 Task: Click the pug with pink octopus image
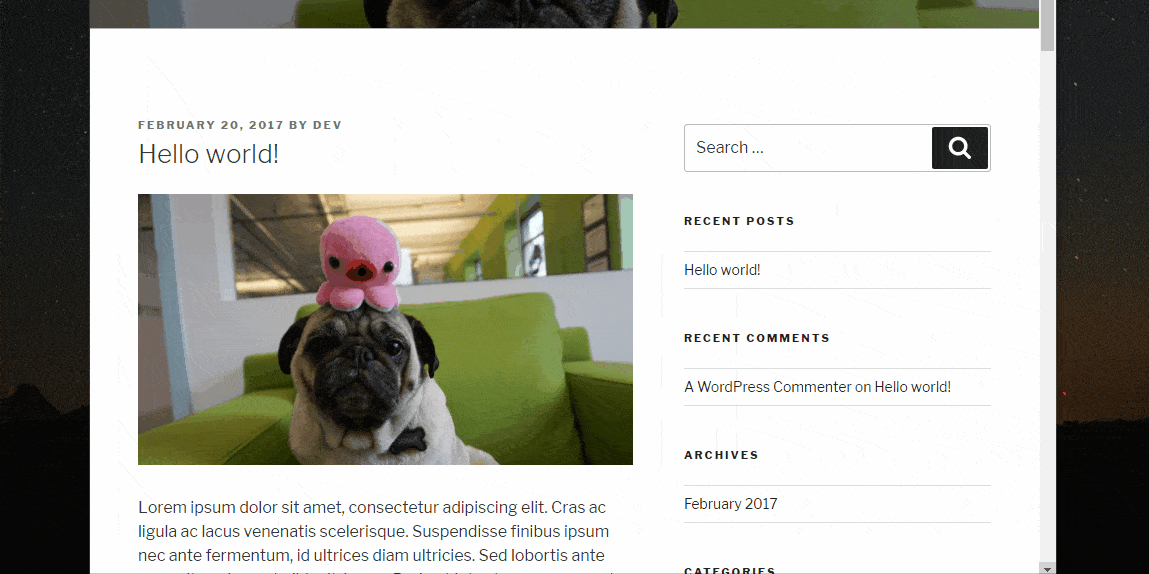pyautogui.click(x=385, y=329)
